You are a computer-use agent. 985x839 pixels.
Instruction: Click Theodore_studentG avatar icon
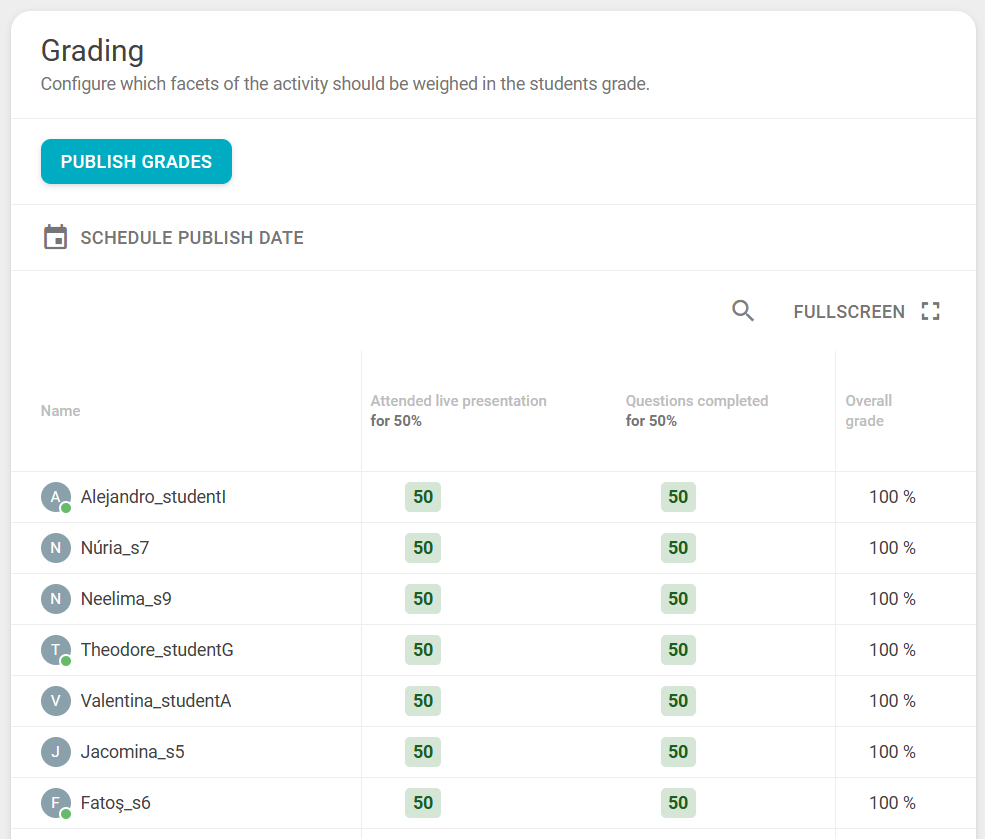[x=56, y=650]
